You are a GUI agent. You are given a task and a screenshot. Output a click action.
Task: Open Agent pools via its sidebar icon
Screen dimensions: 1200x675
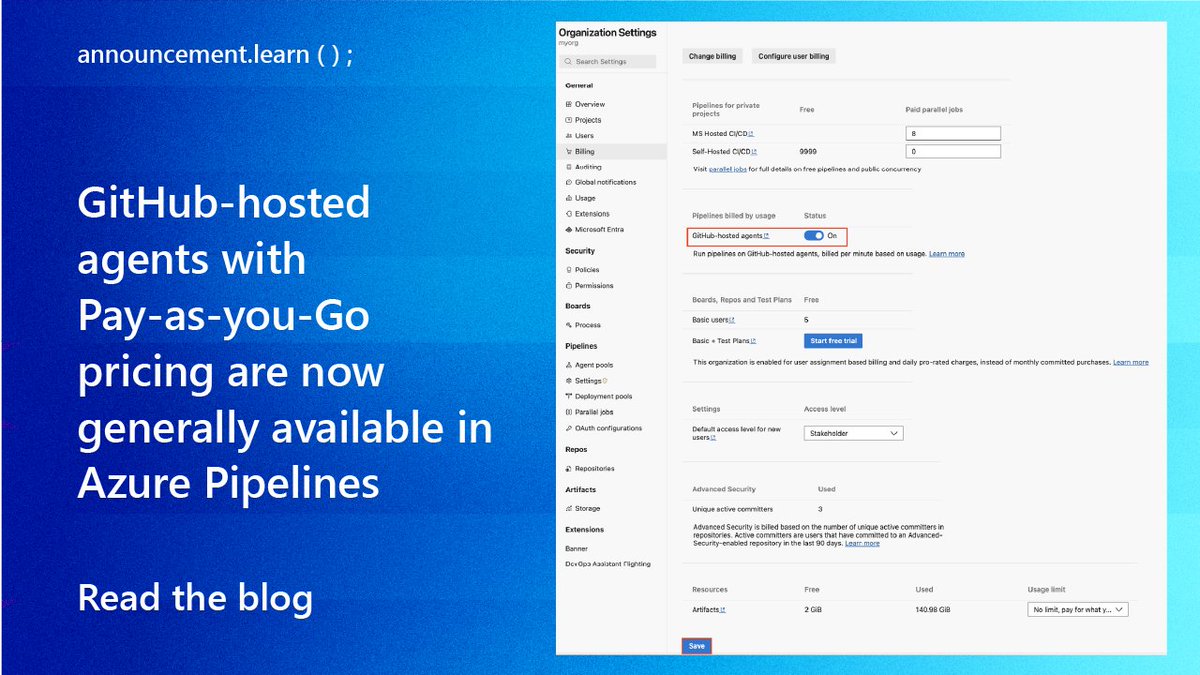(569, 365)
